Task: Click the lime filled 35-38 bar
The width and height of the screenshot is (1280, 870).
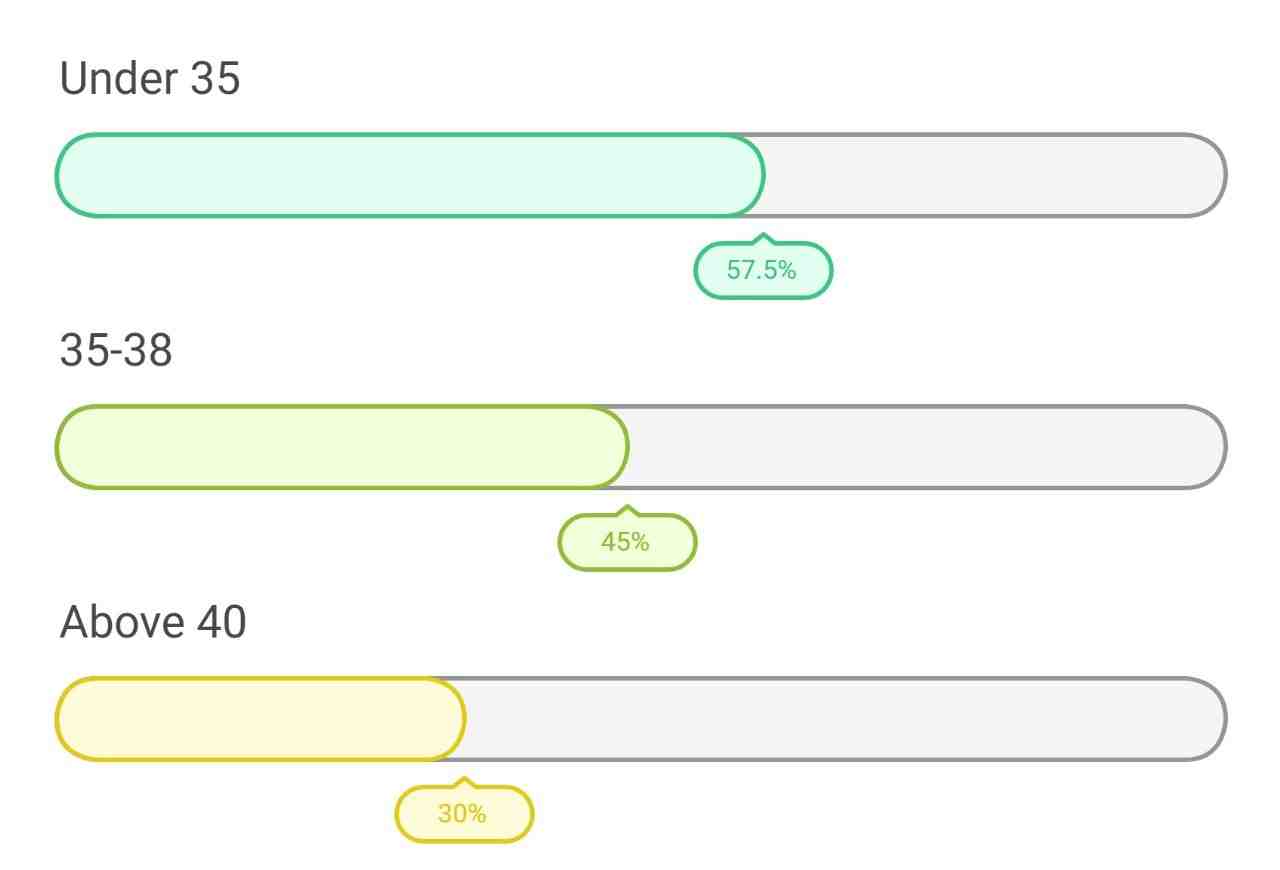Action: point(342,447)
